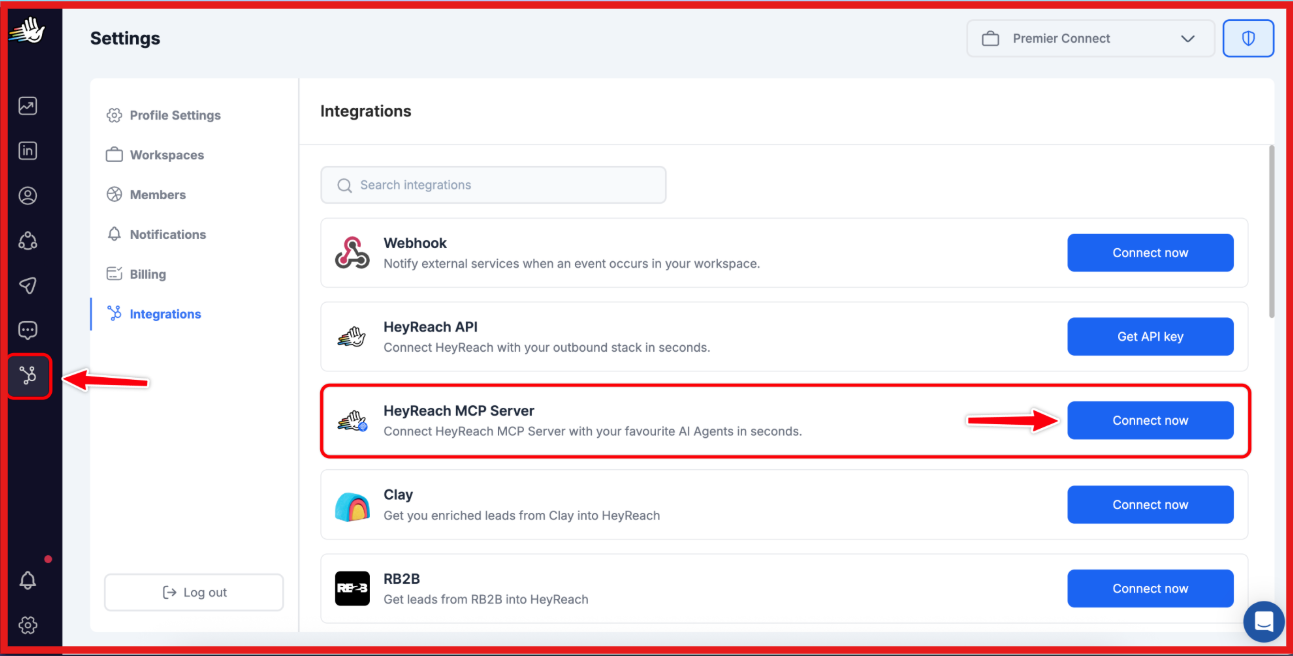
Task: Click the Clay integration title
Action: tap(398, 495)
